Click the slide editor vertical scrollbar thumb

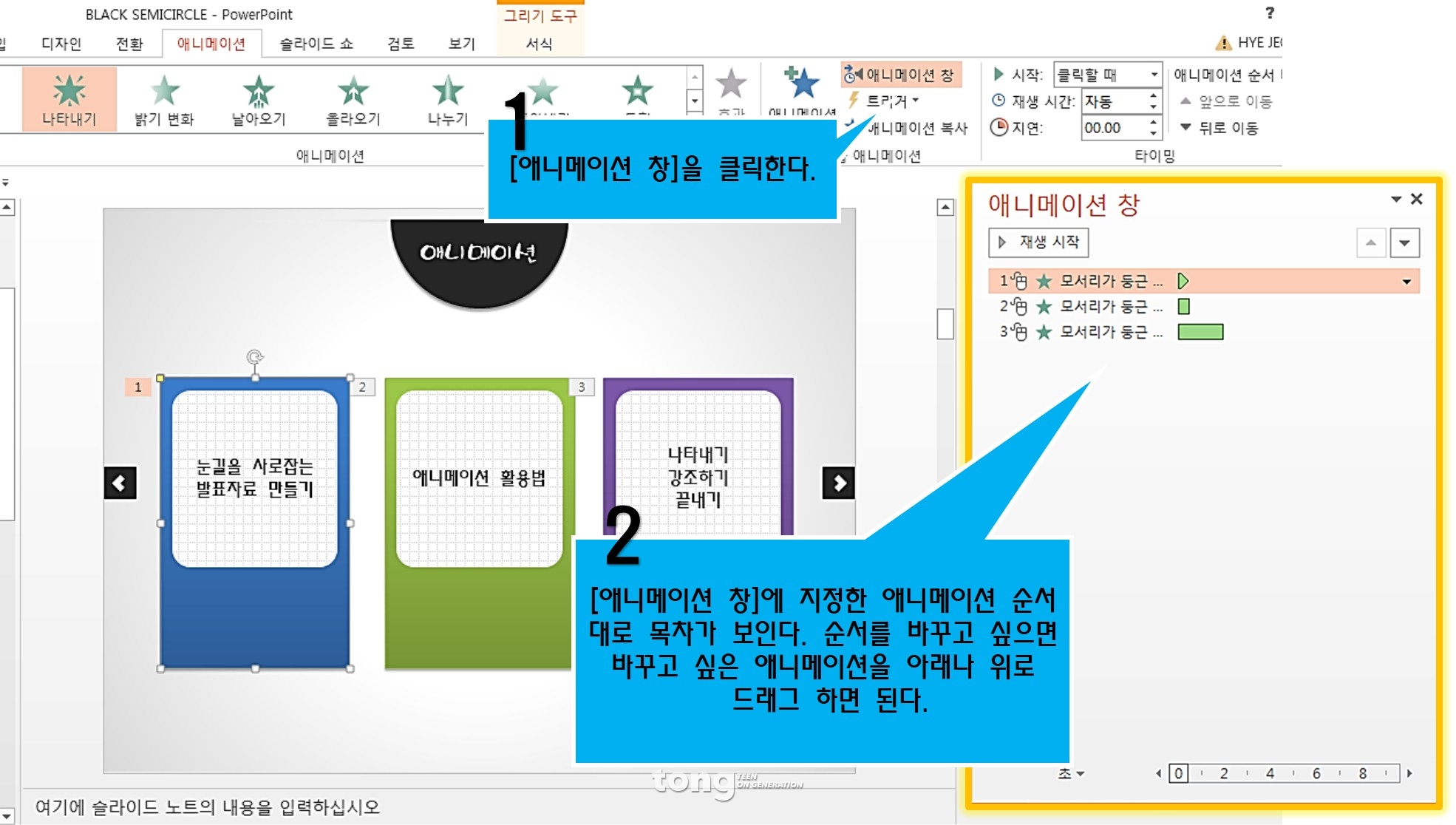tap(945, 323)
